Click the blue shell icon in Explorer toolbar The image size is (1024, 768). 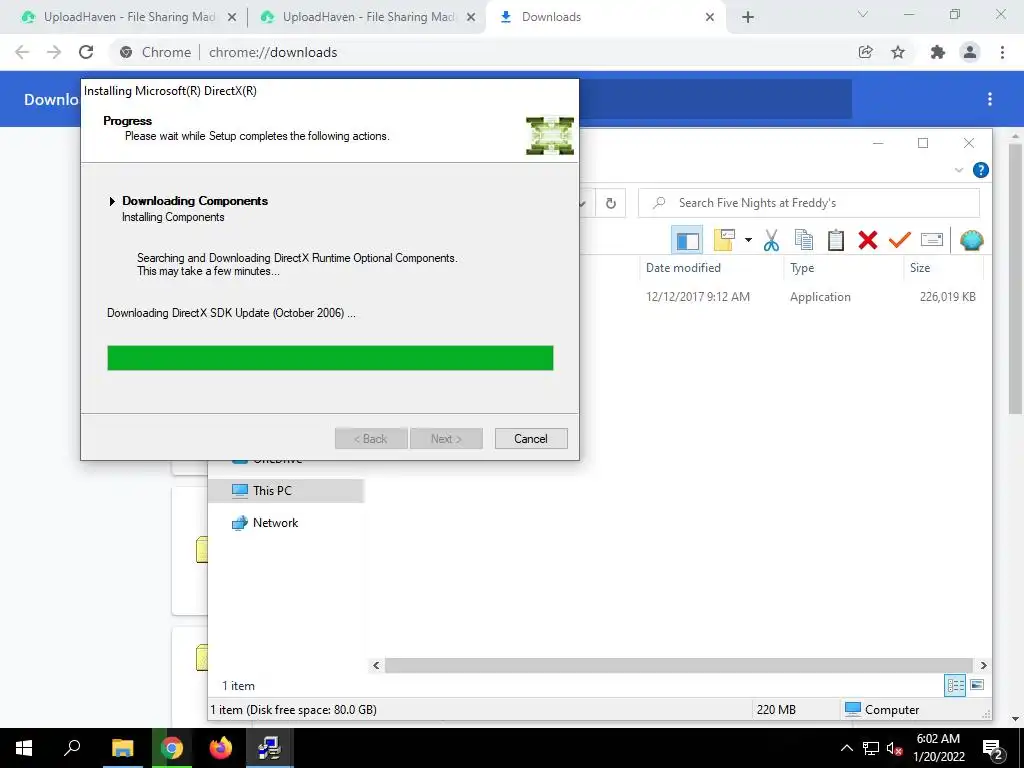point(971,240)
